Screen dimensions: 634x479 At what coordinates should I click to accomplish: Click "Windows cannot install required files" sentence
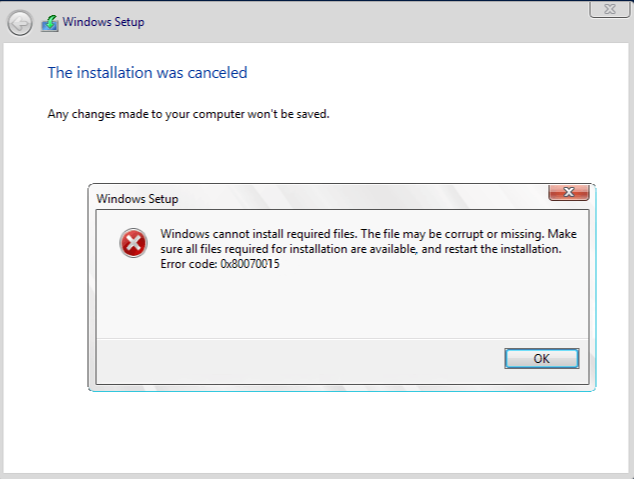257,234
